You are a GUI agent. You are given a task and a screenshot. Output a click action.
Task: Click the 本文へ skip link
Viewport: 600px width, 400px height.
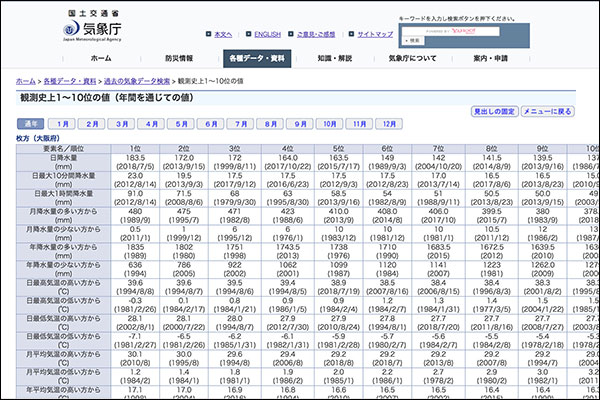tap(222, 34)
